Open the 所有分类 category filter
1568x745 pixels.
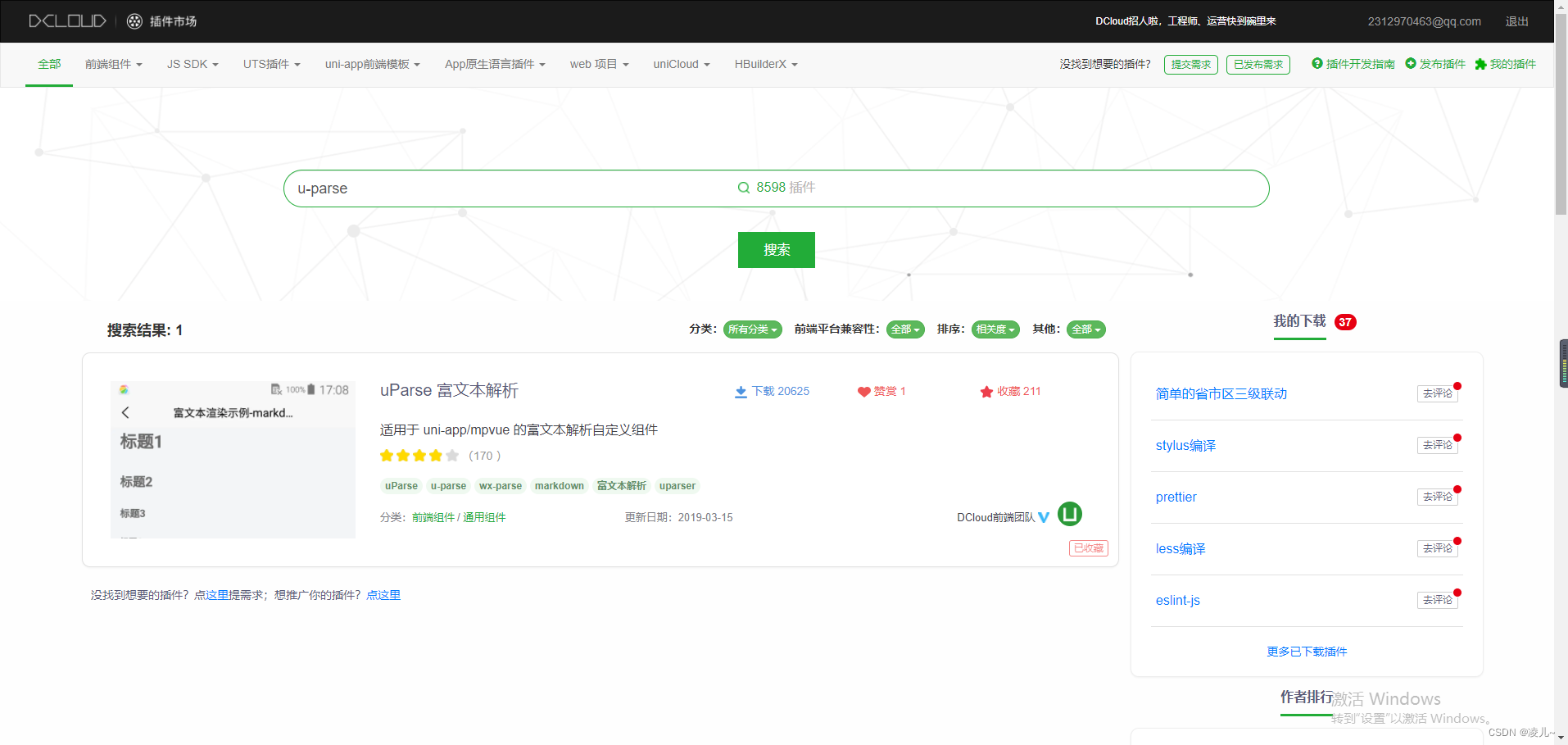coord(752,329)
